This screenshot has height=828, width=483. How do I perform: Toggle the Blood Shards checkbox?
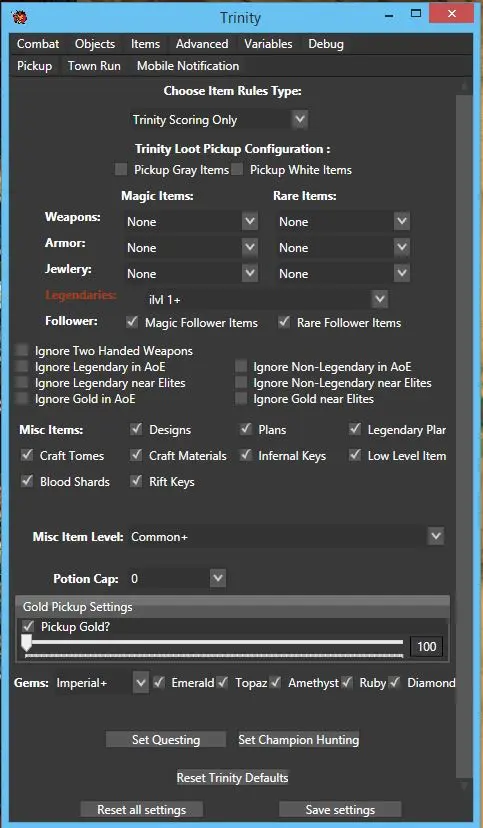(27, 481)
